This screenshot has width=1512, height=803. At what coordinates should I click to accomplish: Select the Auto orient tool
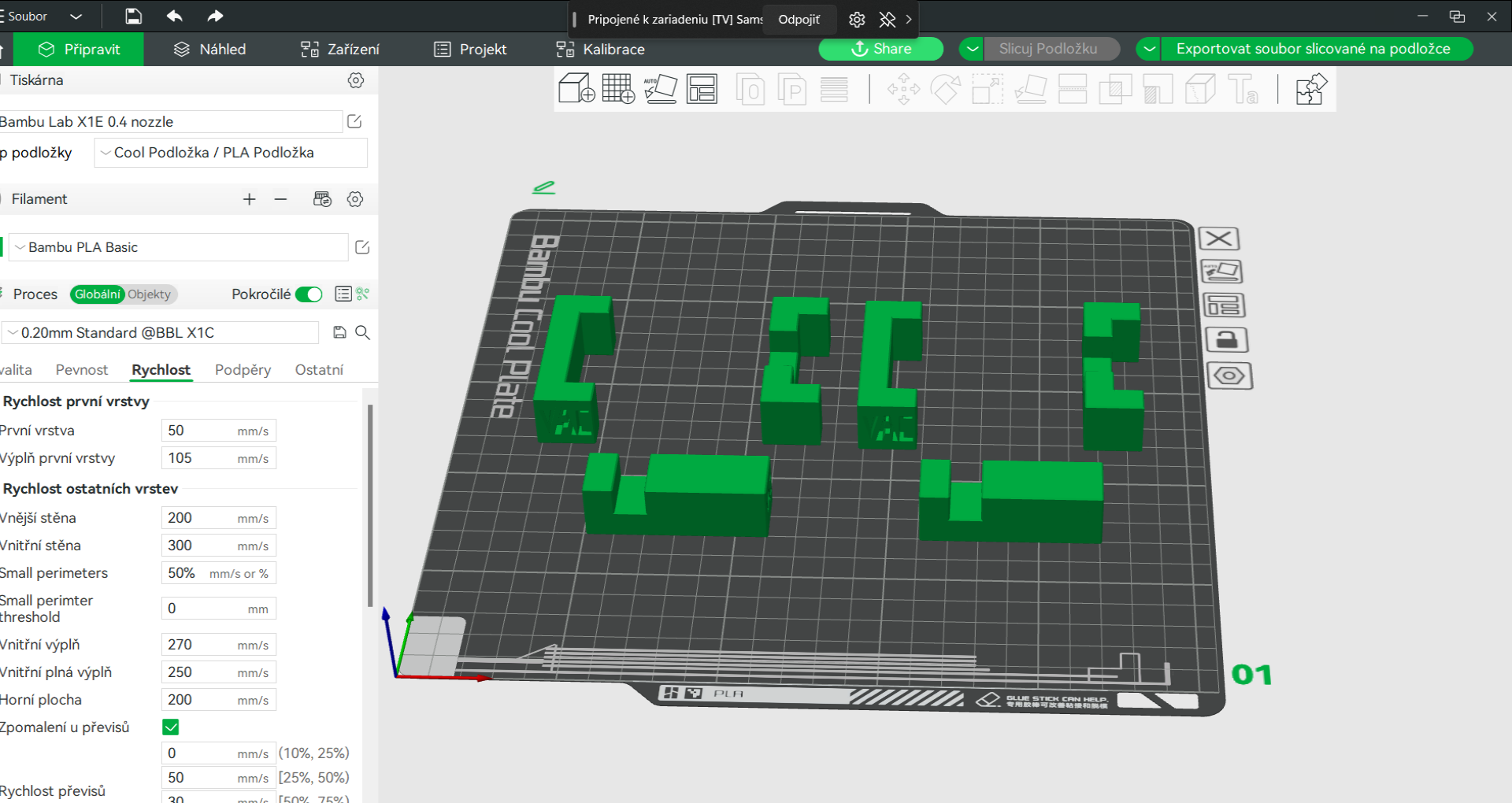(660, 88)
